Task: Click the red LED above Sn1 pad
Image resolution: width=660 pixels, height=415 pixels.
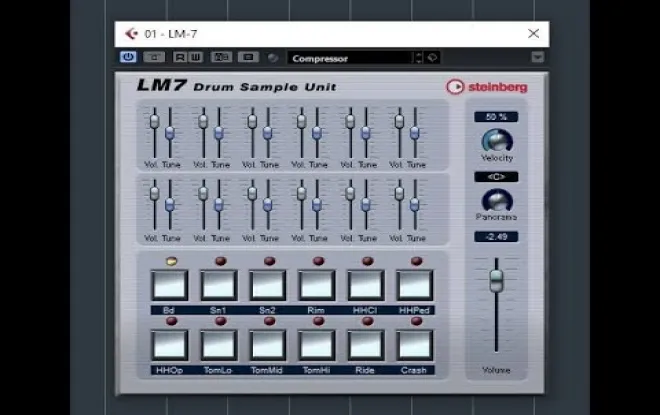Action: click(221, 261)
